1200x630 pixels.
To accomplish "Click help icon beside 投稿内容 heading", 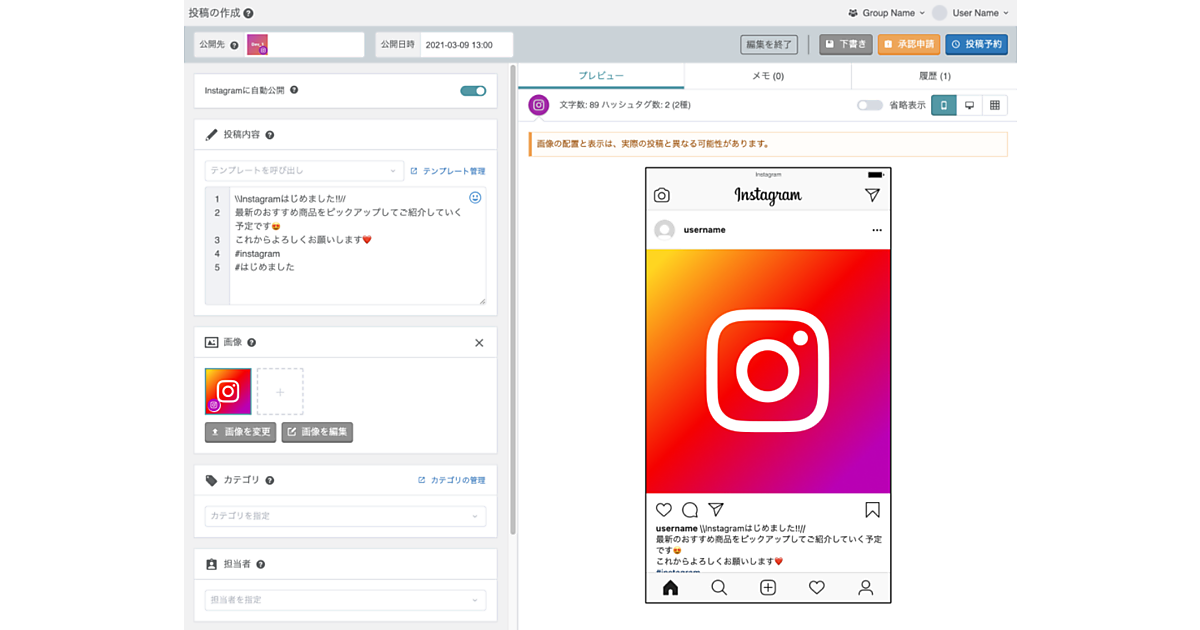I will (270, 135).
